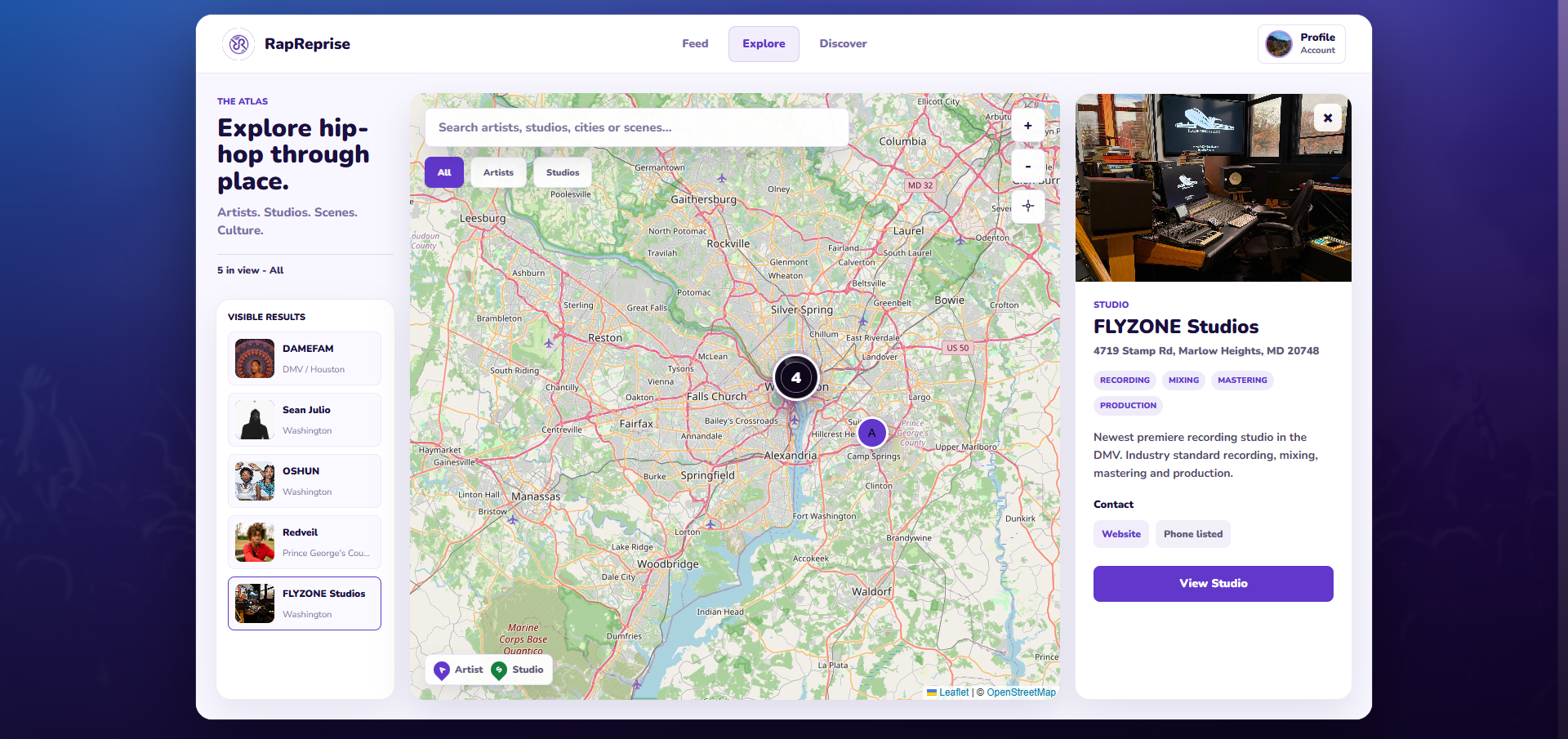The image size is (1568, 739).
Task: Click the locate-me crosshair map button
Action: 1028,206
